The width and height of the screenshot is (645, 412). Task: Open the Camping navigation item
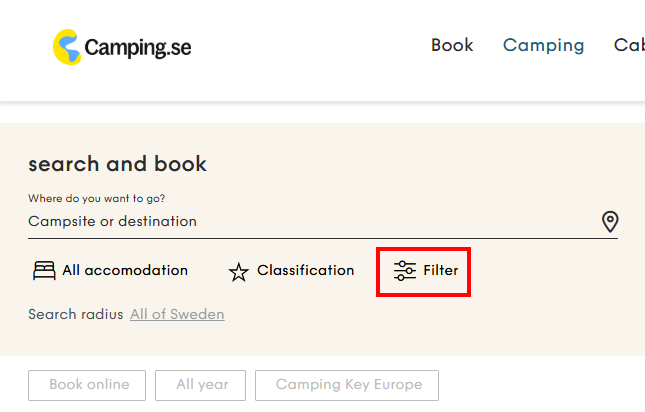(543, 45)
